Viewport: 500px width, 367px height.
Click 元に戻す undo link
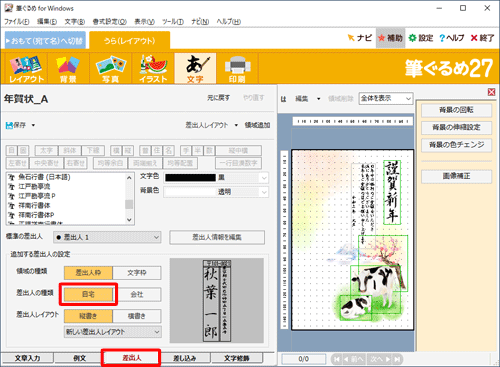(219, 98)
